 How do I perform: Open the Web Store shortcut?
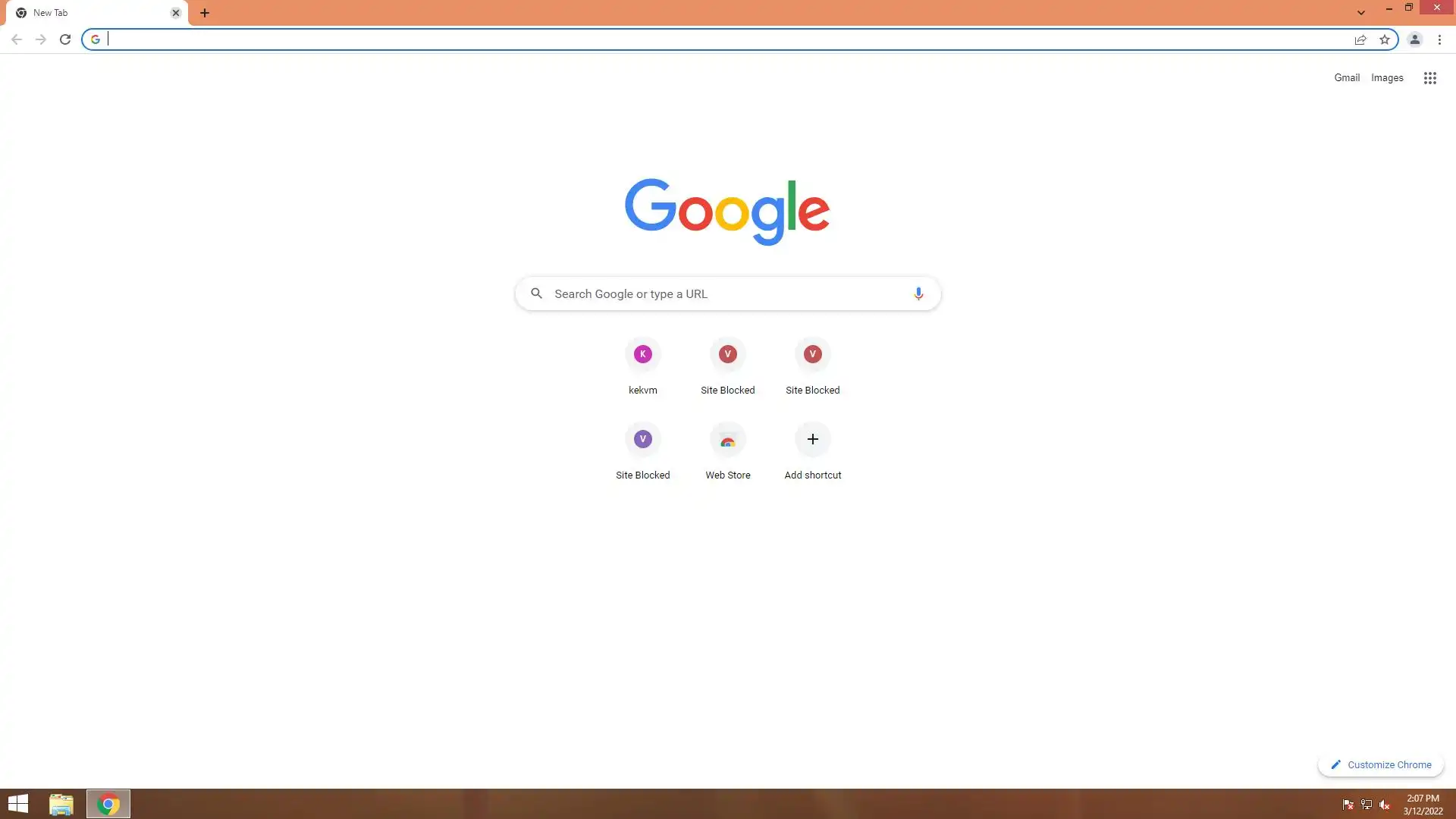(728, 451)
